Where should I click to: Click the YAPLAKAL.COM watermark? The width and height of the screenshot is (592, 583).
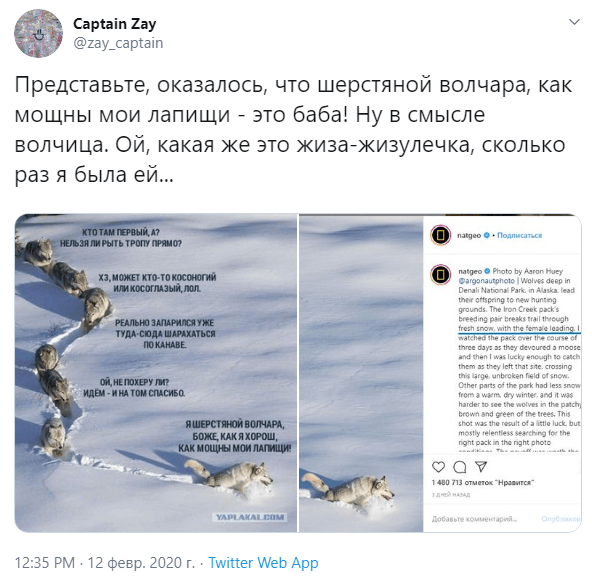tap(250, 517)
